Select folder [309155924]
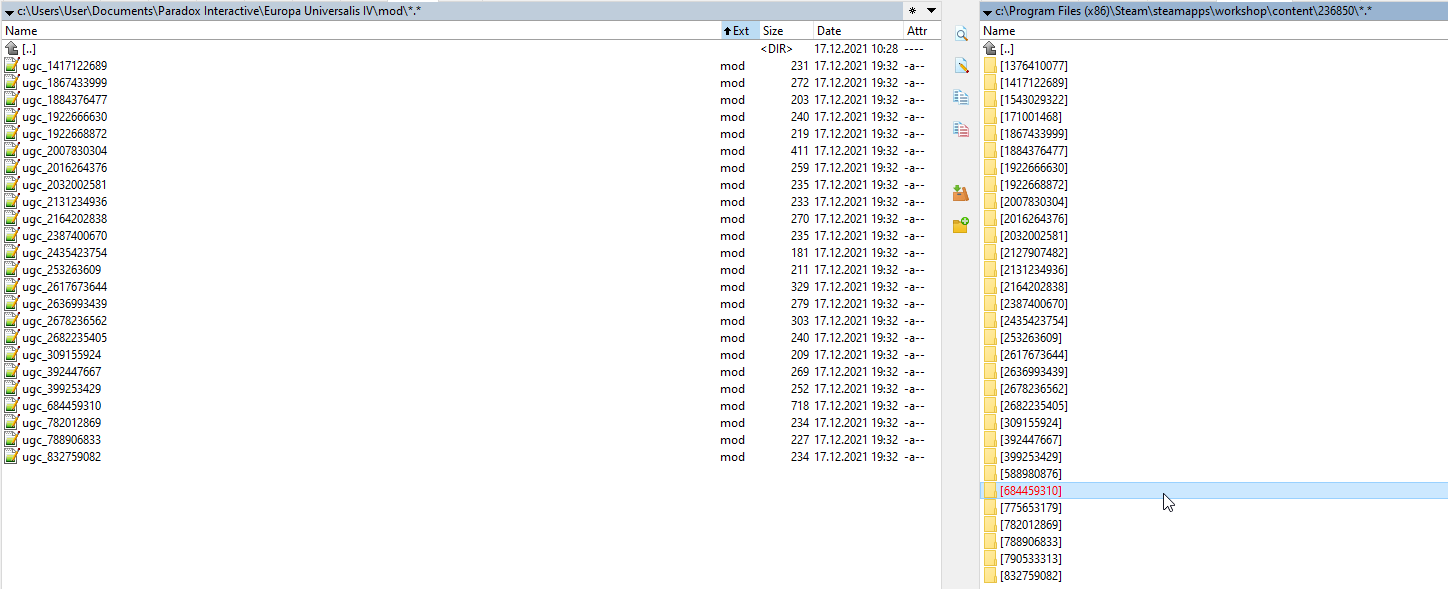 1214,423
